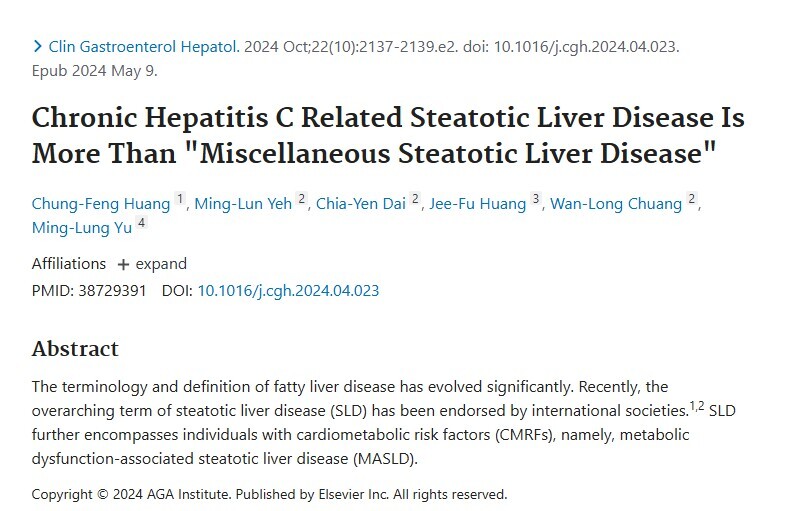Screen dimensions: 802x511
Task: Open author Jee-Fu Huang's link
Action: point(477,204)
